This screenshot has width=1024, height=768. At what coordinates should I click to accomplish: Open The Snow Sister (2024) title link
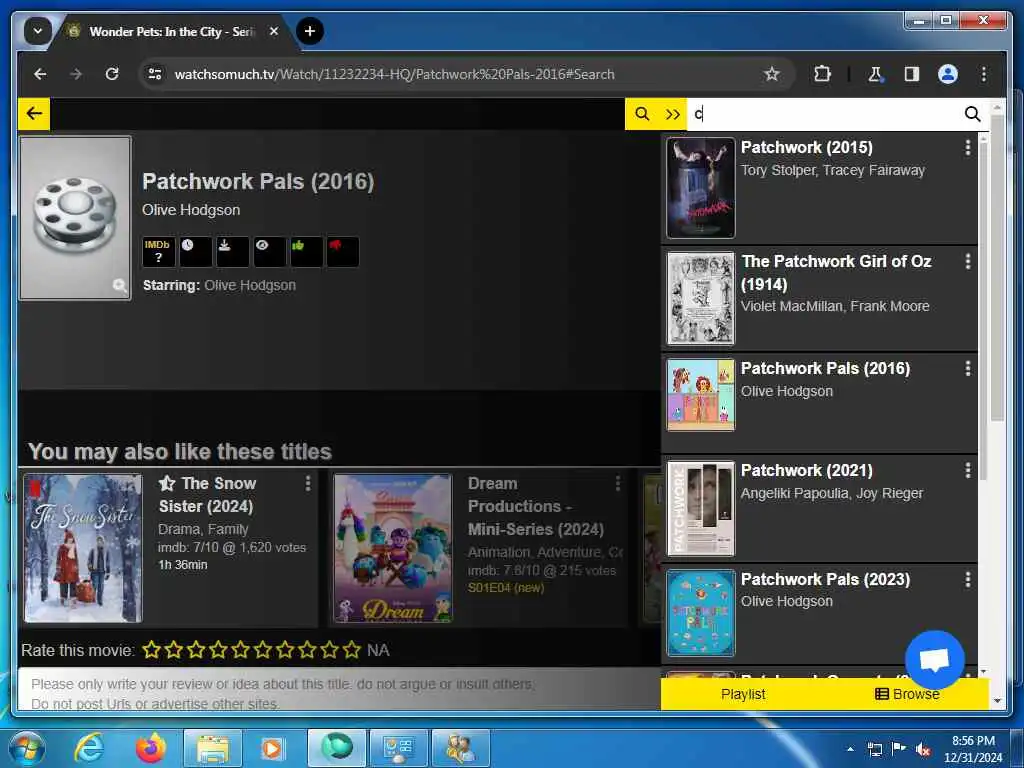(208, 494)
